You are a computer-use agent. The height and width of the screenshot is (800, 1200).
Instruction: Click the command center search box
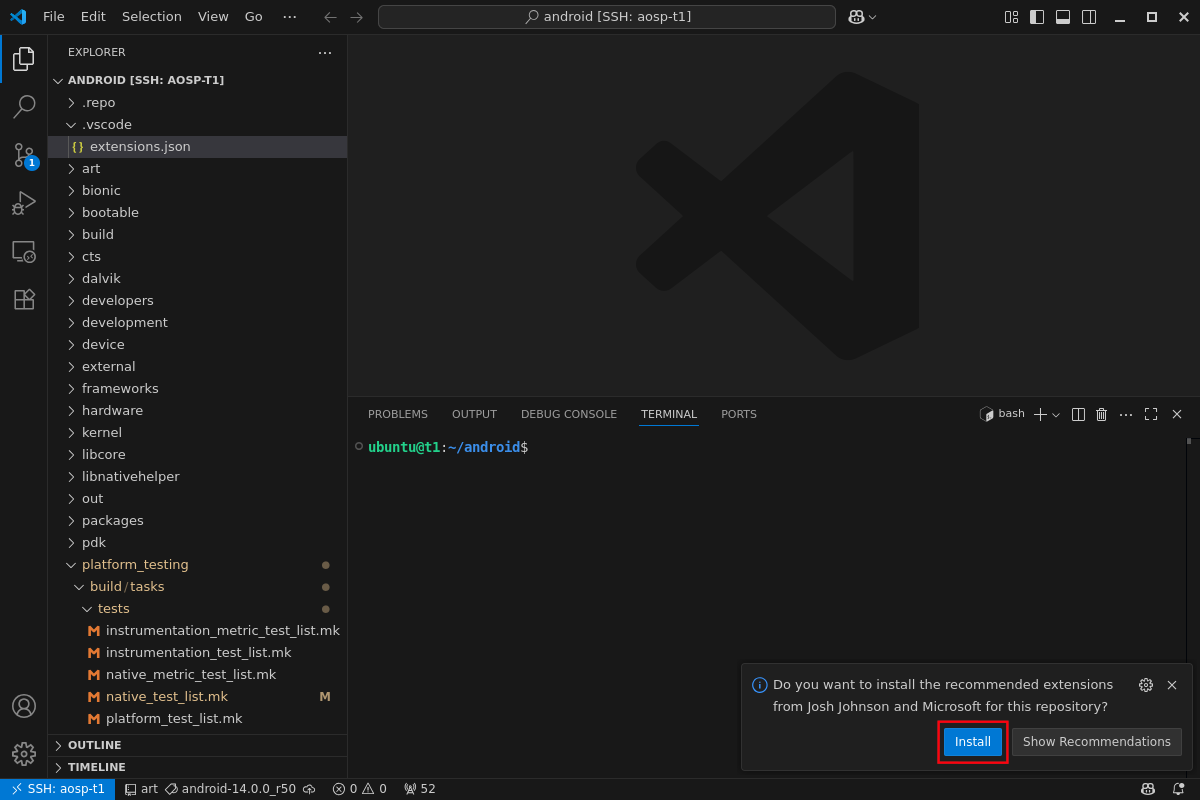pos(607,17)
